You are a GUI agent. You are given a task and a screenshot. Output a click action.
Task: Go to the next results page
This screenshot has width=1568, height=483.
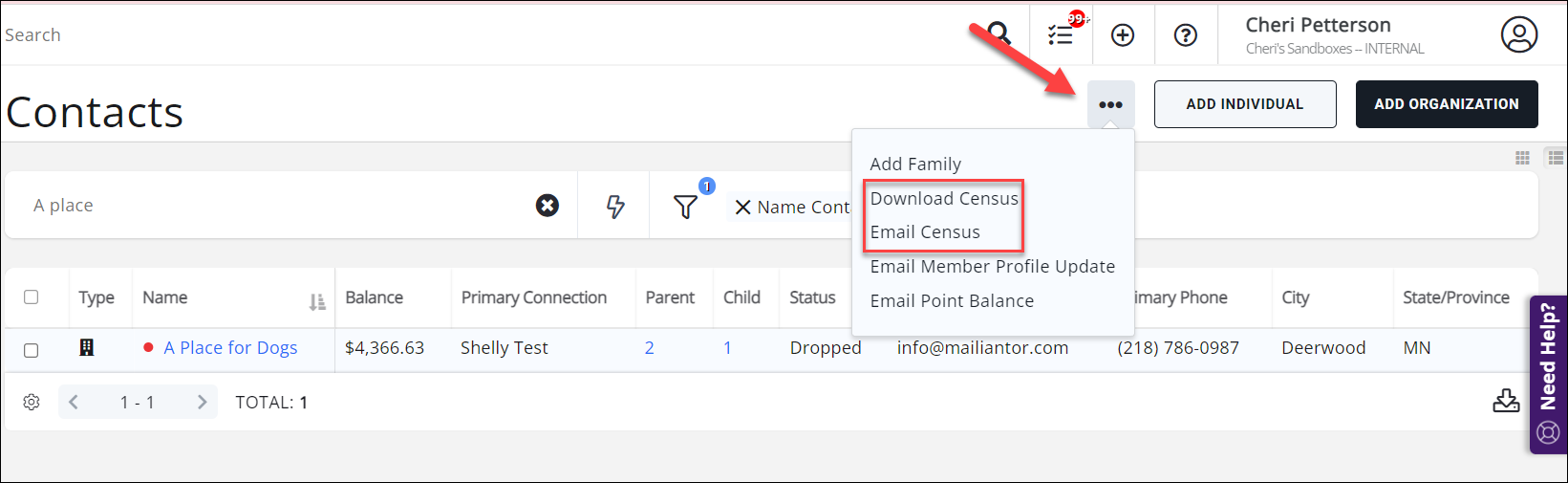[x=202, y=402]
